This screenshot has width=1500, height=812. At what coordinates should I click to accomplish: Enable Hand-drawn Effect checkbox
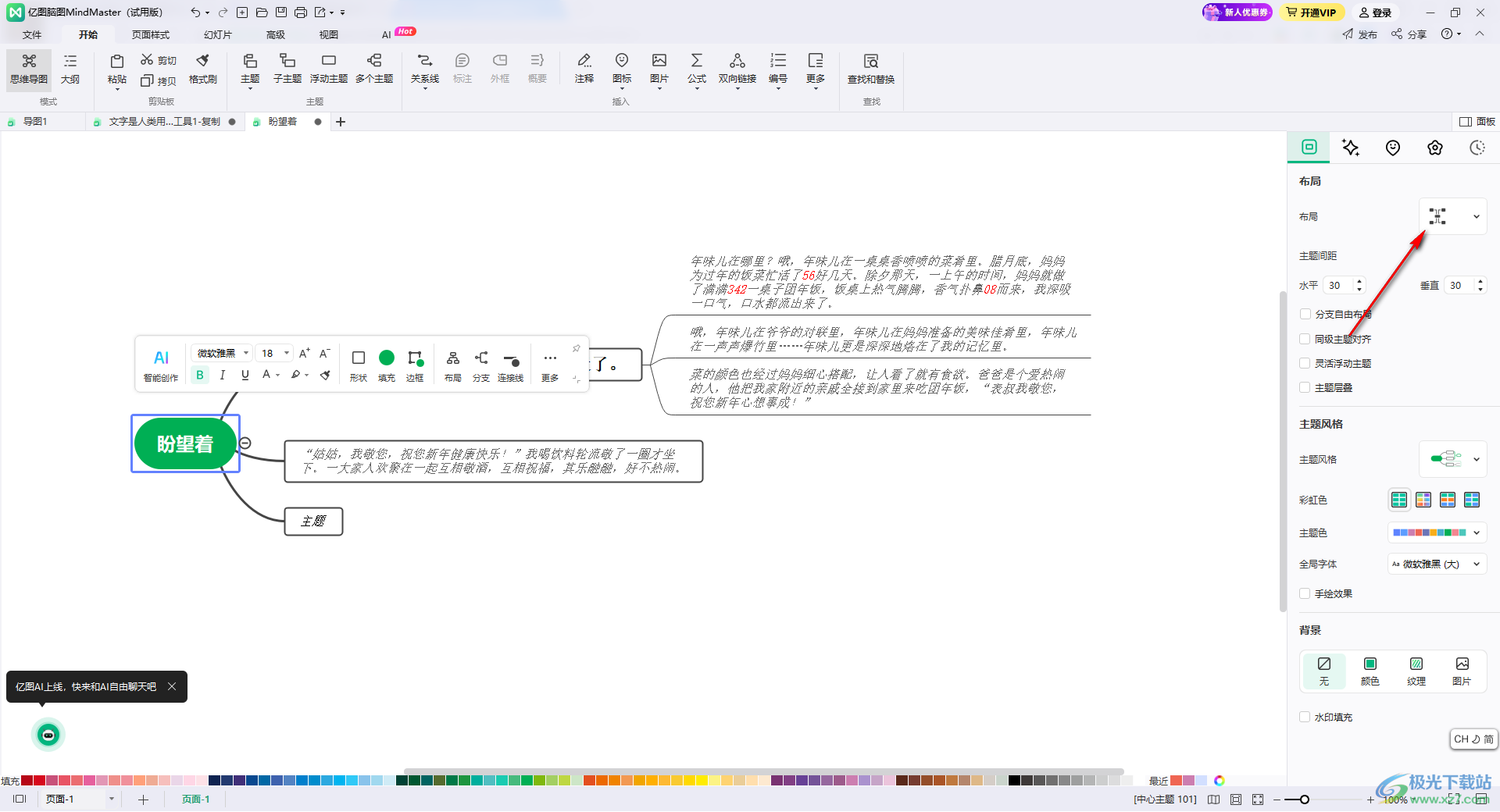tap(1305, 593)
